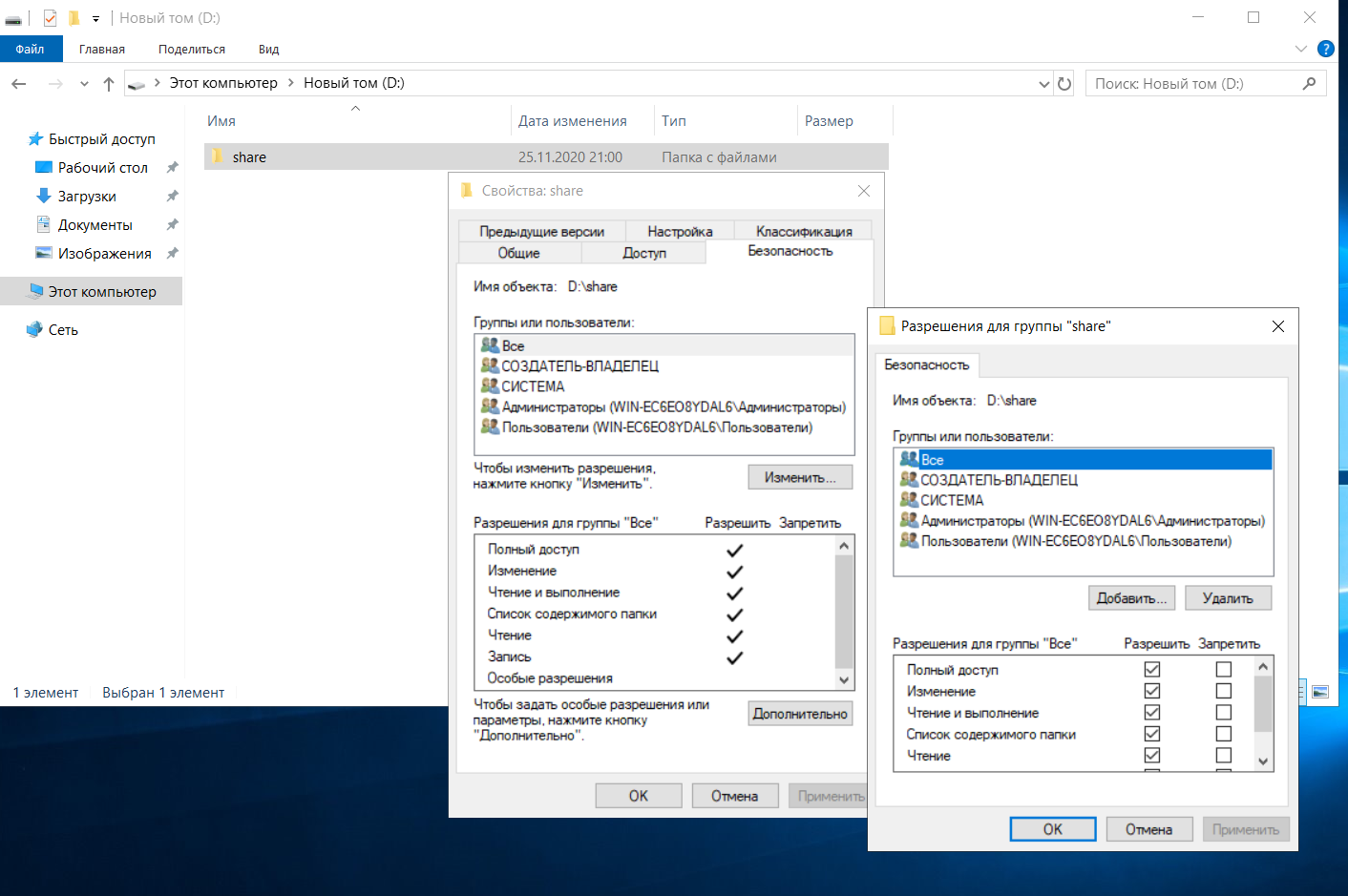Click the Properties checkmark icon in title bar
1348x896 pixels.
[50, 17]
